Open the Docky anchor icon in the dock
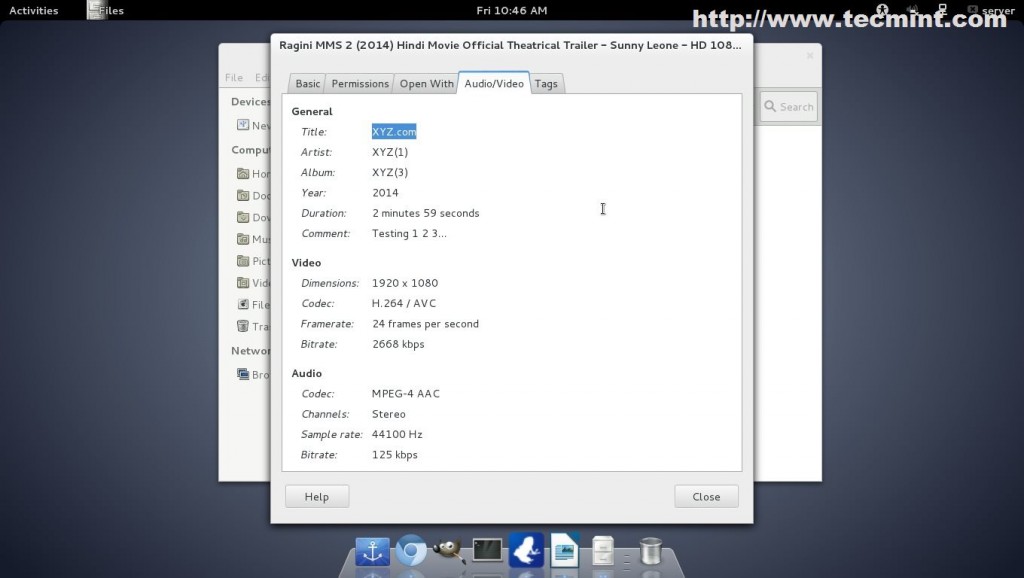 (x=372, y=550)
